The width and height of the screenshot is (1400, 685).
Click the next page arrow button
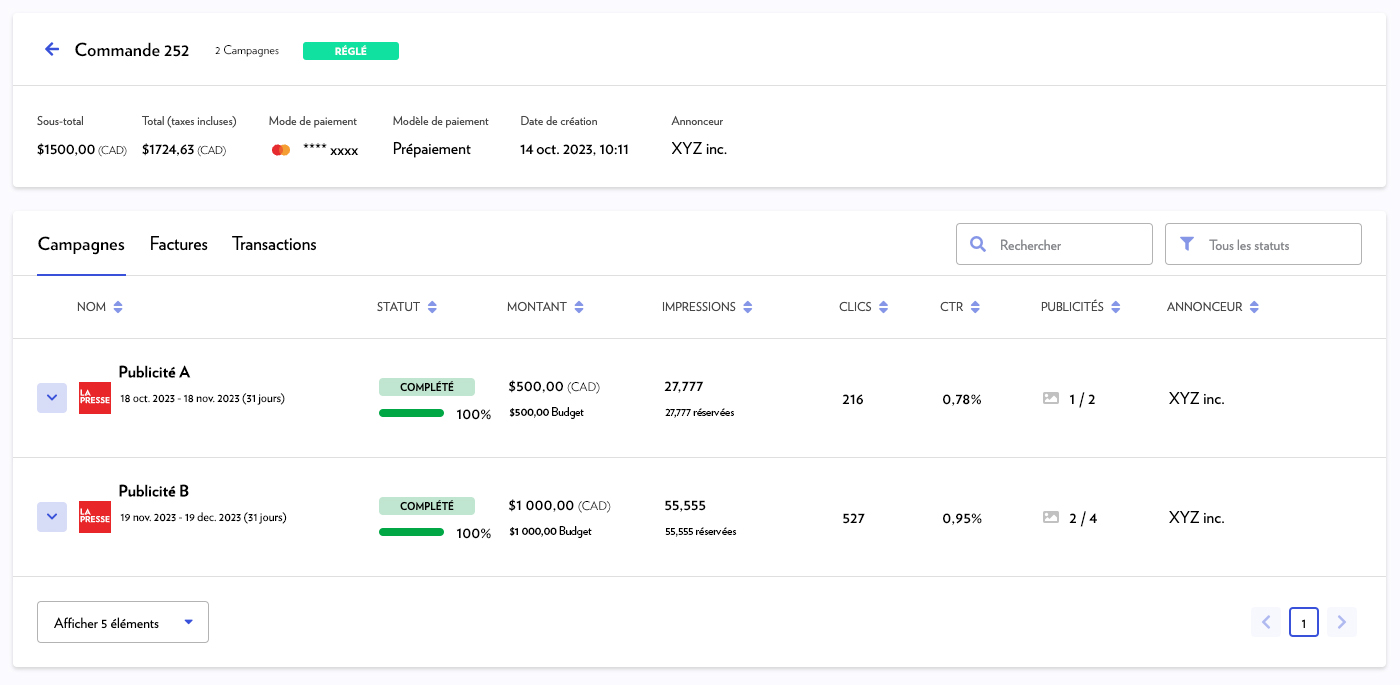pyautogui.click(x=1342, y=622)
